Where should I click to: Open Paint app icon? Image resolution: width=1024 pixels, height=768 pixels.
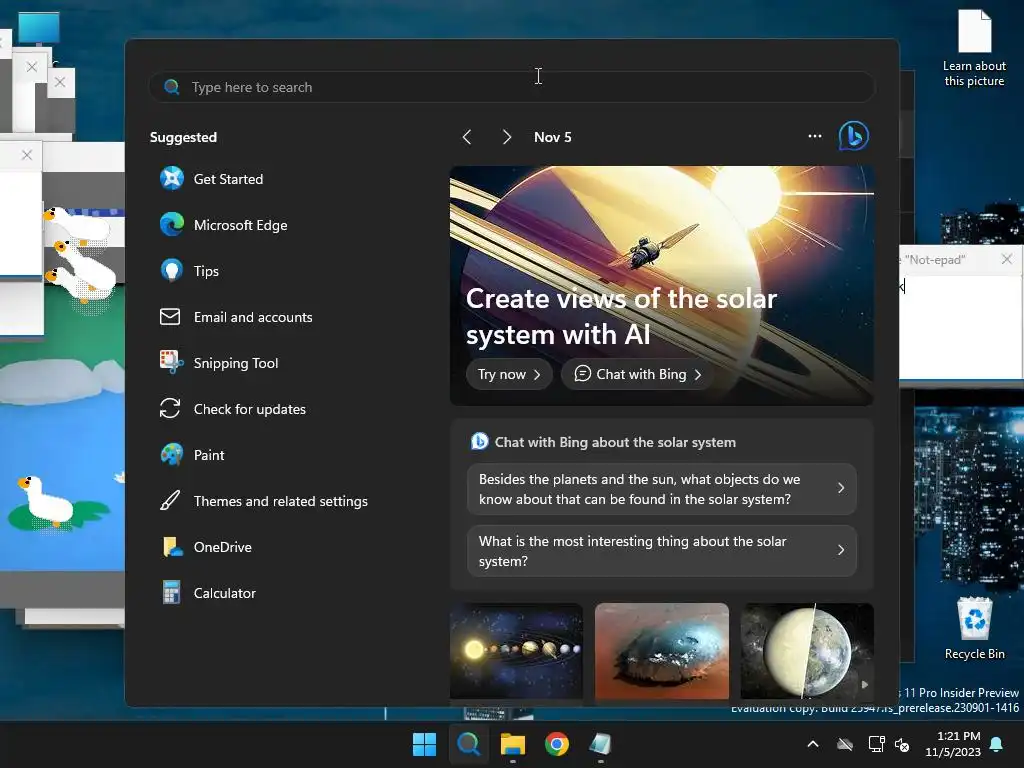click(172, 455)
